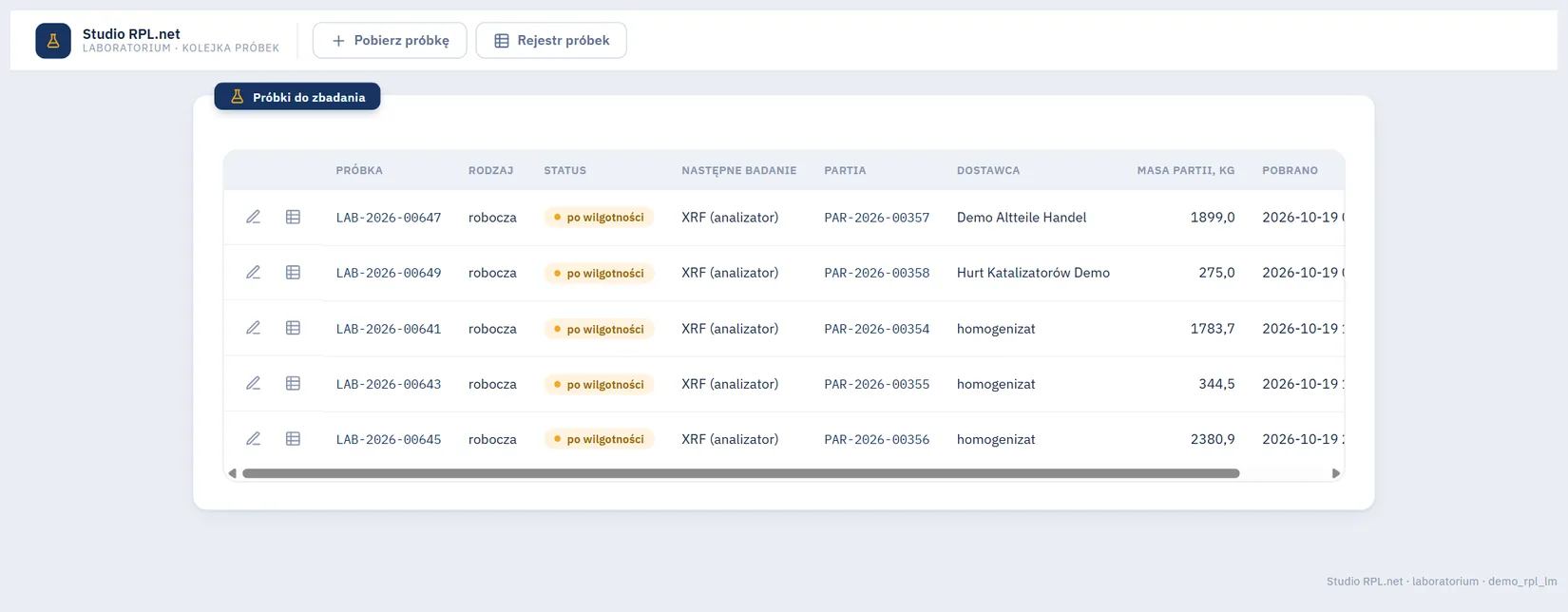Click the RODZAJ column header

(x=490, y=171)
